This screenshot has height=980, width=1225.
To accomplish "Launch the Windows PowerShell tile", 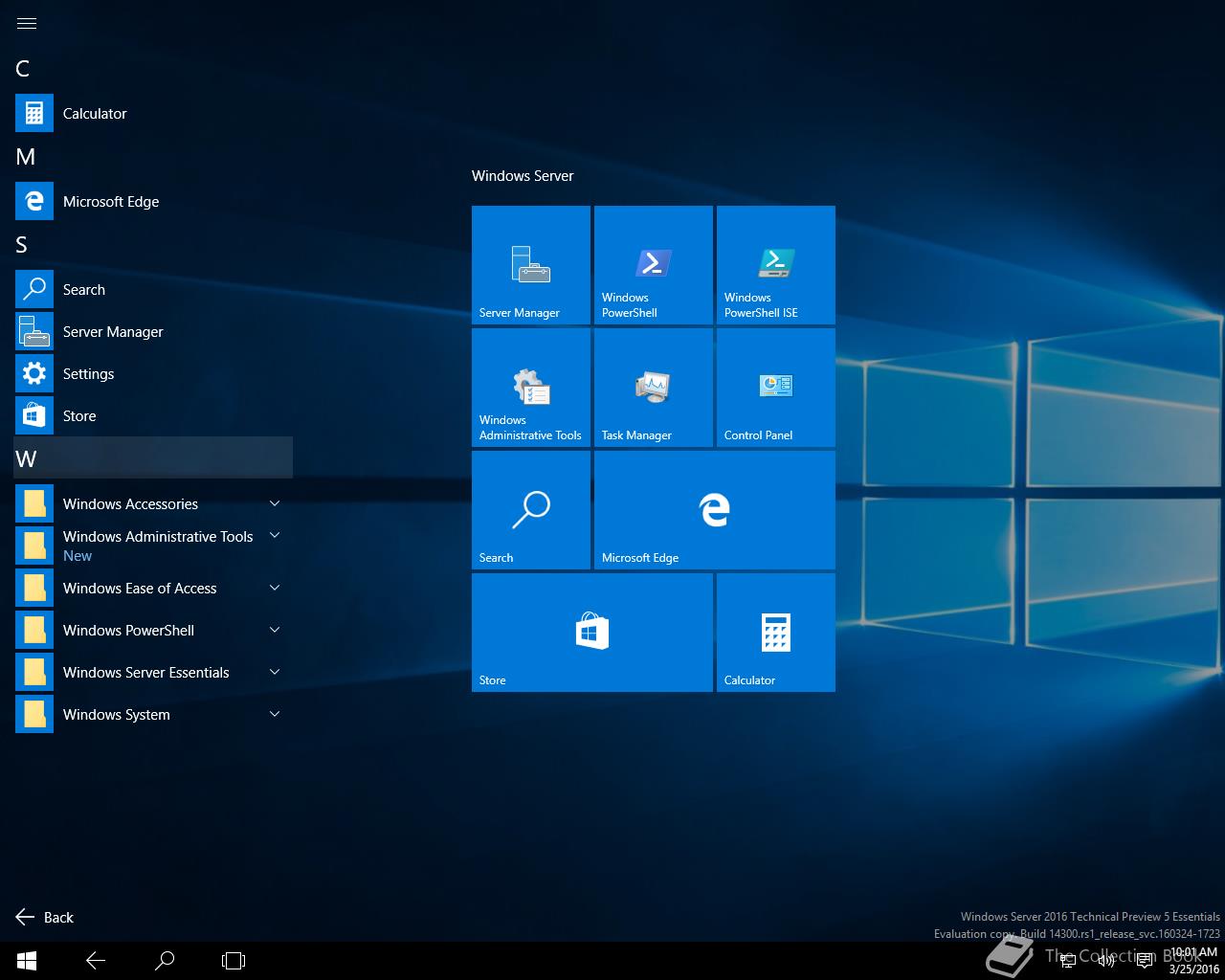I will (x=654, y=265).
